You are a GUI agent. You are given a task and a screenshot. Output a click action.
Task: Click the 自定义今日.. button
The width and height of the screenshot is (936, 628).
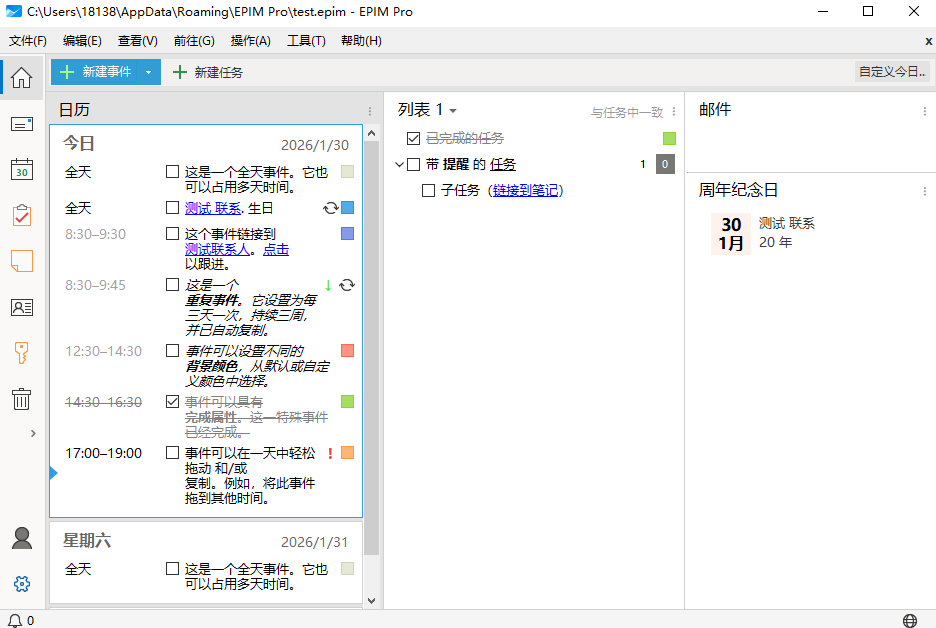(892, 72)
